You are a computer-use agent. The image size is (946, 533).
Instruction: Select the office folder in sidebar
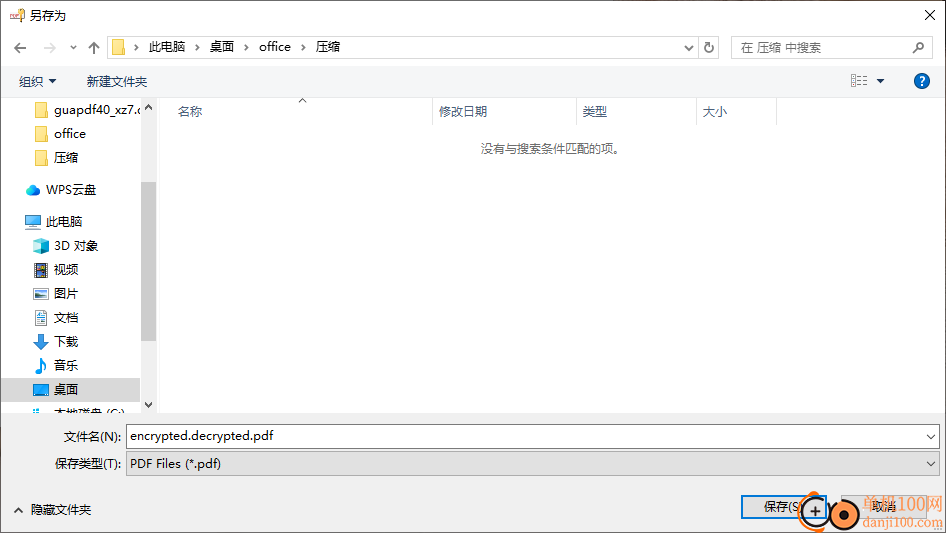(60, 133)
